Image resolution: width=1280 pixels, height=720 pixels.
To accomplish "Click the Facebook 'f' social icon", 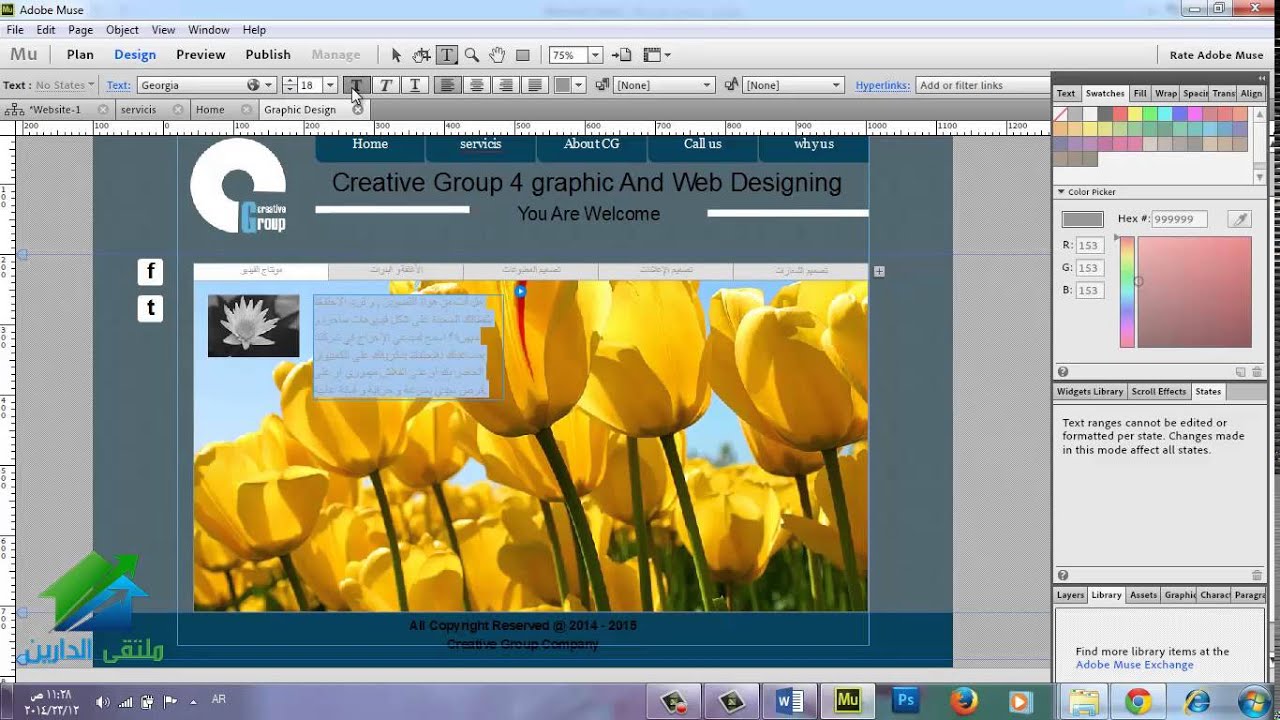I will (x=150, y=271).
